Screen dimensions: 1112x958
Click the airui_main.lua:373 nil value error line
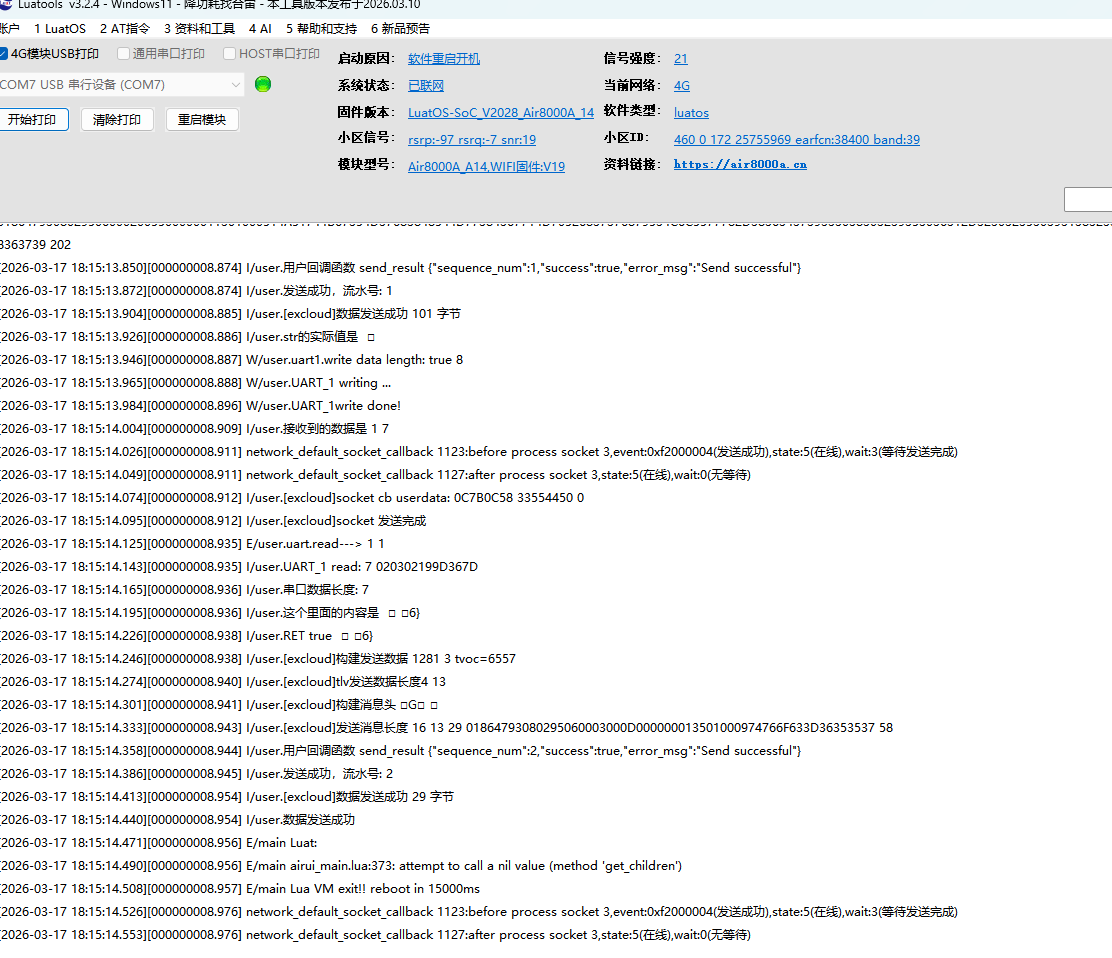341,865
